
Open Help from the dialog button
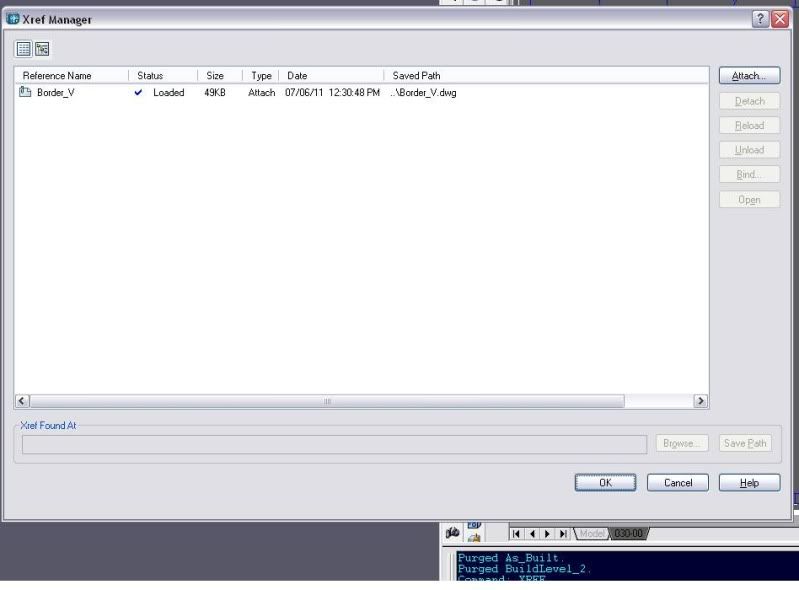pos(749,483)
